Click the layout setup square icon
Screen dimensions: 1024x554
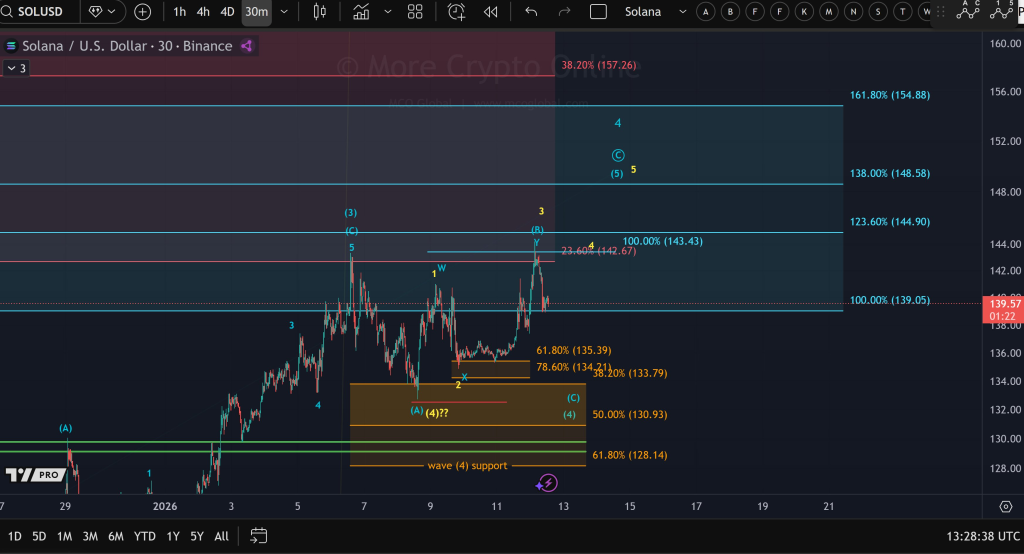click(598, 12)
